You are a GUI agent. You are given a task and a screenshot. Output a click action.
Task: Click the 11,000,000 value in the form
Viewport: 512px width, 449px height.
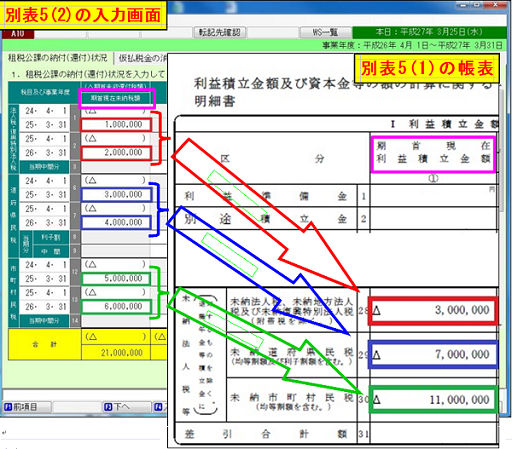click(459, 399)
